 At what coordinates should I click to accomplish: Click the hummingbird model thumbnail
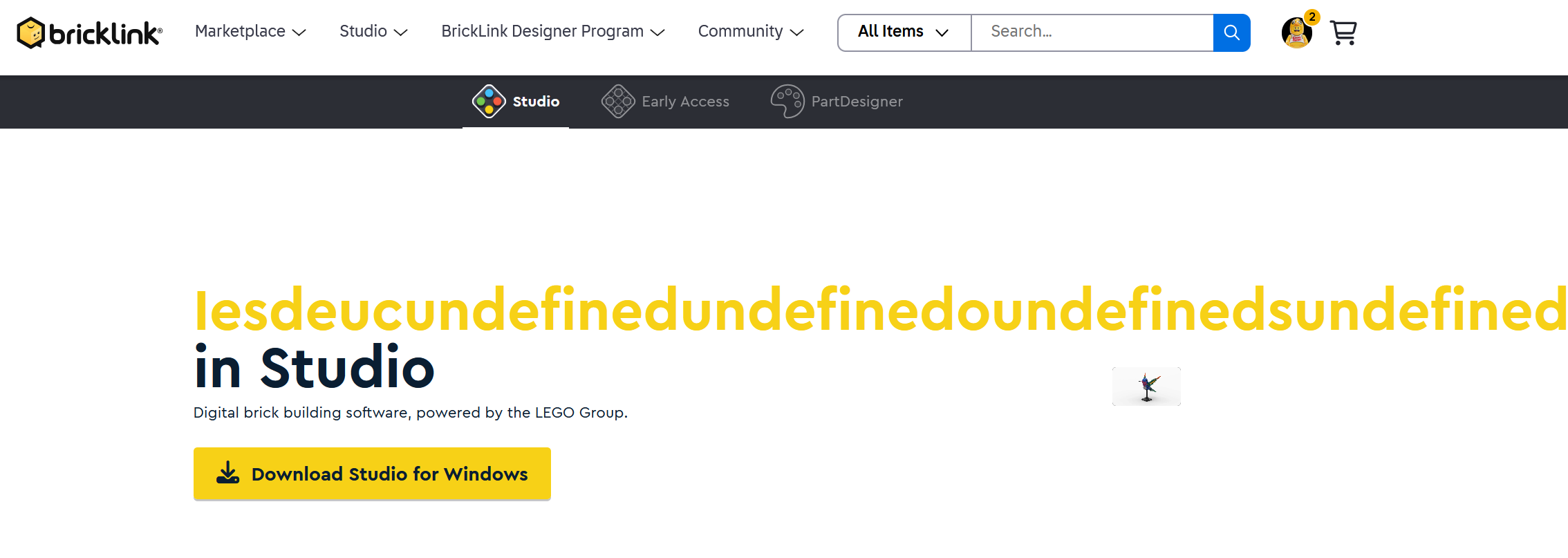1146,387
